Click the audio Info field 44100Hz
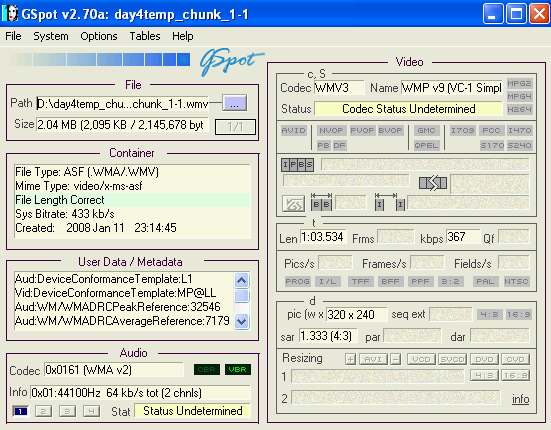Image resolution: width=551 pixels, height=430 pixels. pyautogui.click(x=141, y=392)
